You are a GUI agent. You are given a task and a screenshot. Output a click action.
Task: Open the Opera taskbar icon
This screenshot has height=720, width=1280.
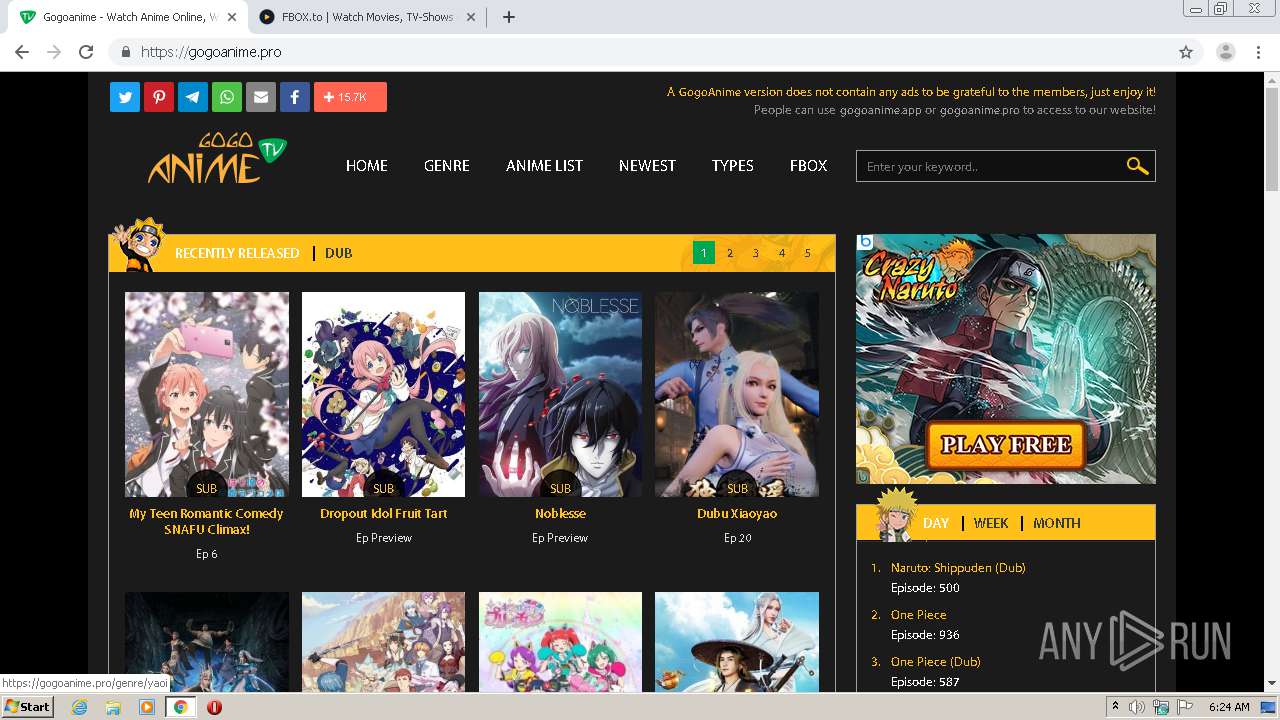tap(214, 707)
